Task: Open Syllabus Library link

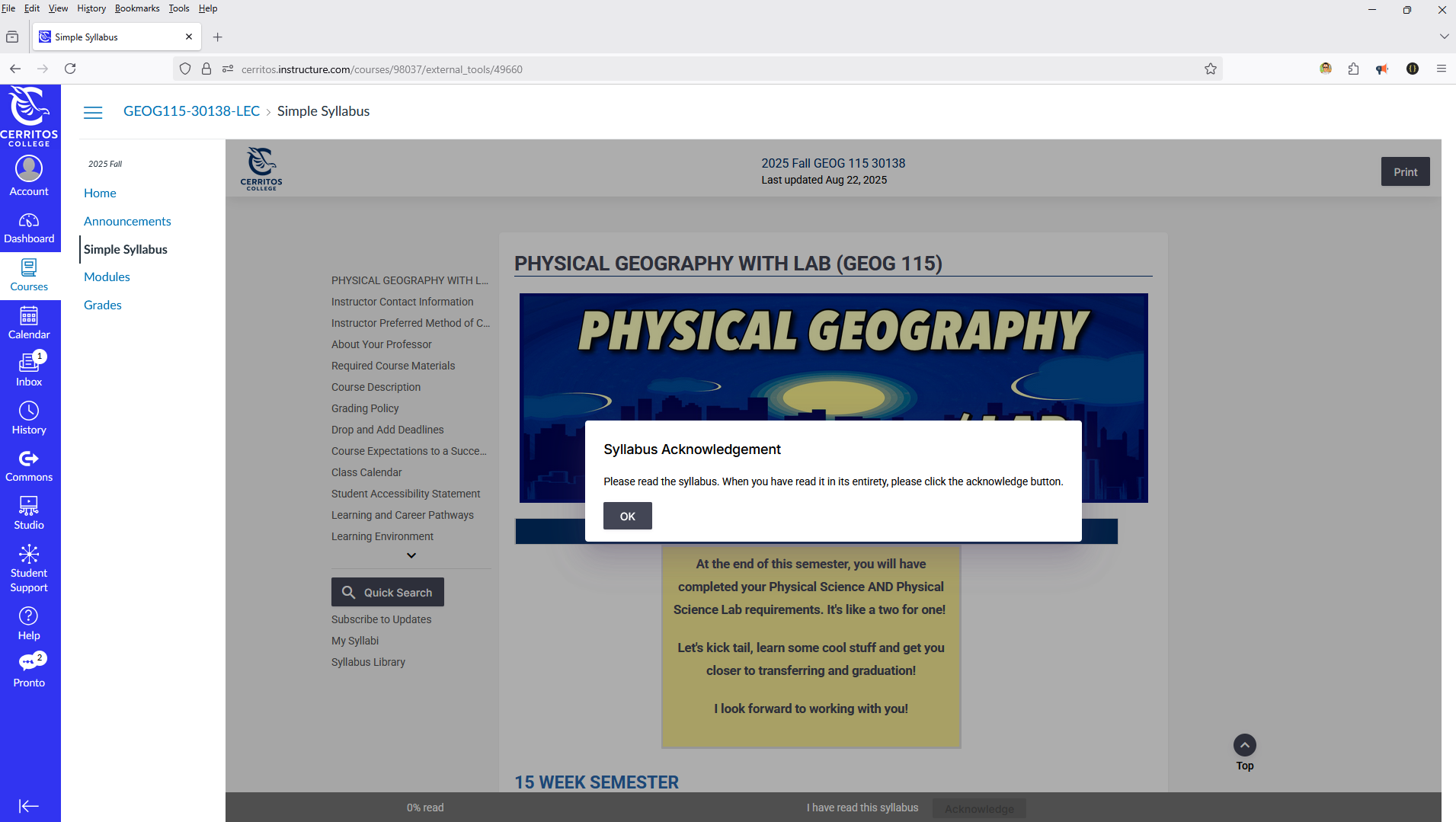Action: click(x=368, y=662)
